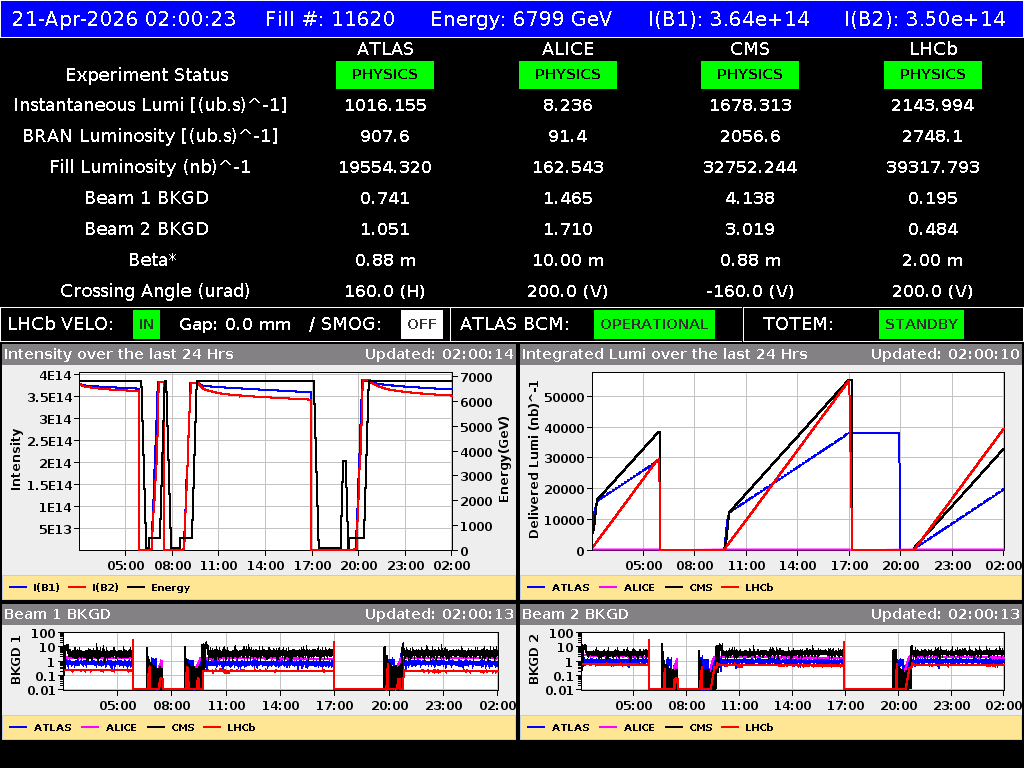The height and width of the screenshot is (768, 1024).
Task: Click the Beam 1 BKGD plot area
Action: click(x=281, y=661)
